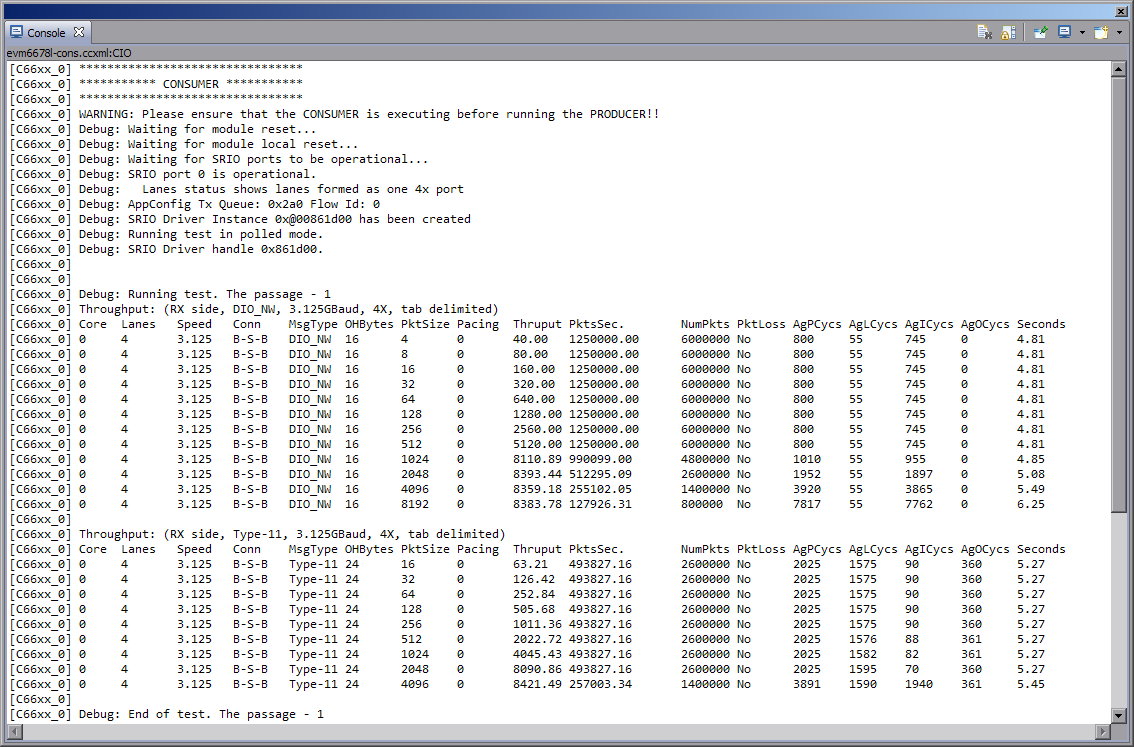This screenshot has height=747, width=1134.
Task: Click the monitor icon on the Console tab
Action: click(x=16, y=33)
